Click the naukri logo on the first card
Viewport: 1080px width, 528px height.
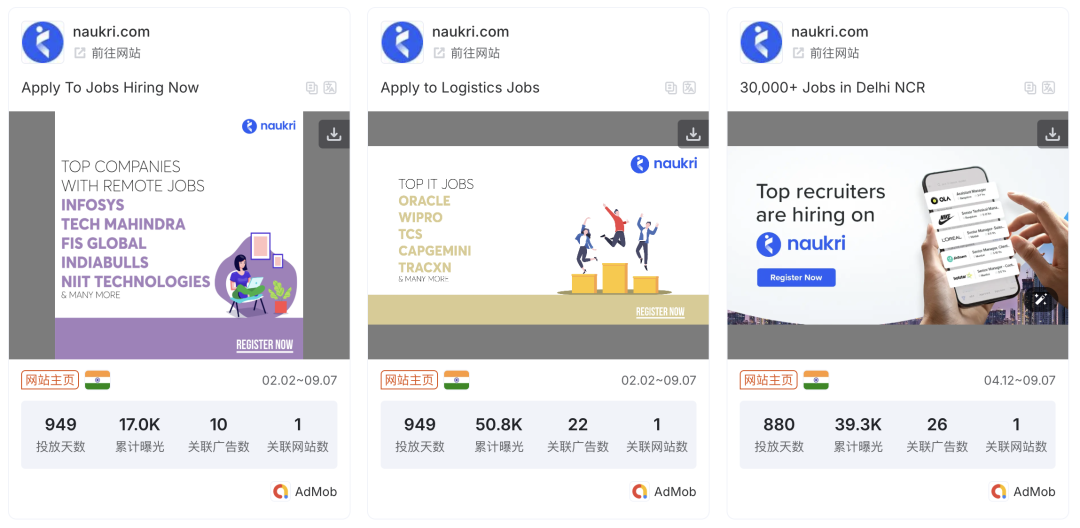click(43, 42)
